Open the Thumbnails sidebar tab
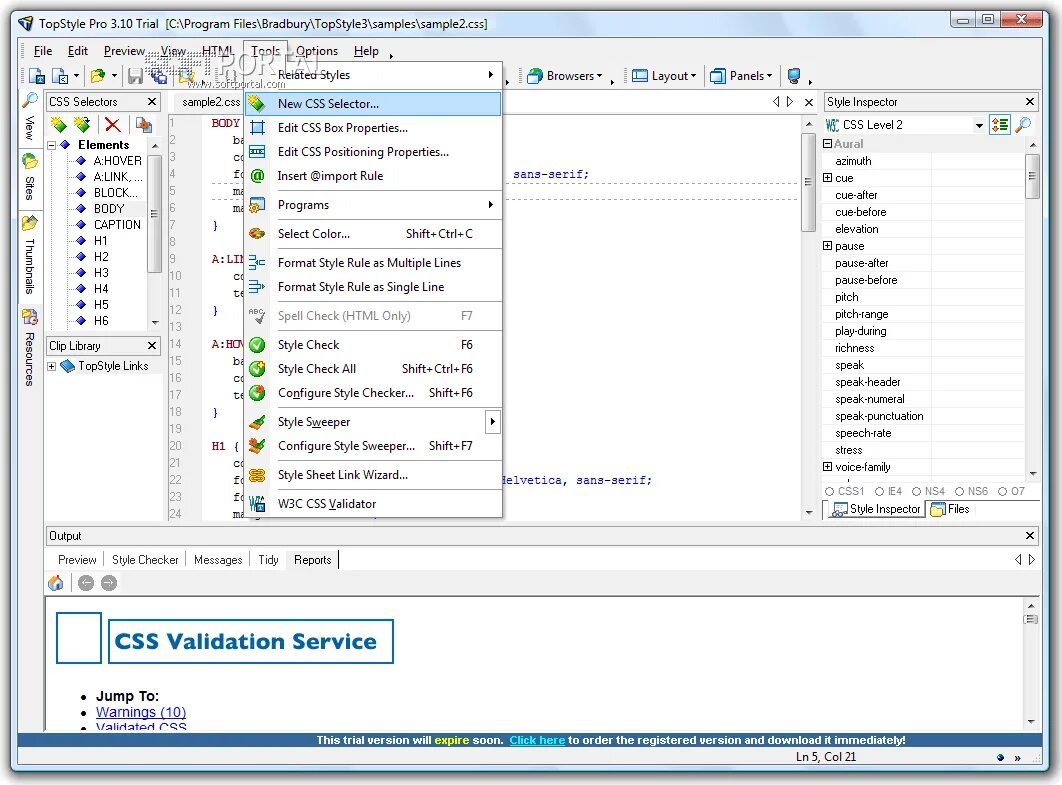1062x785 pixels. 30,255
